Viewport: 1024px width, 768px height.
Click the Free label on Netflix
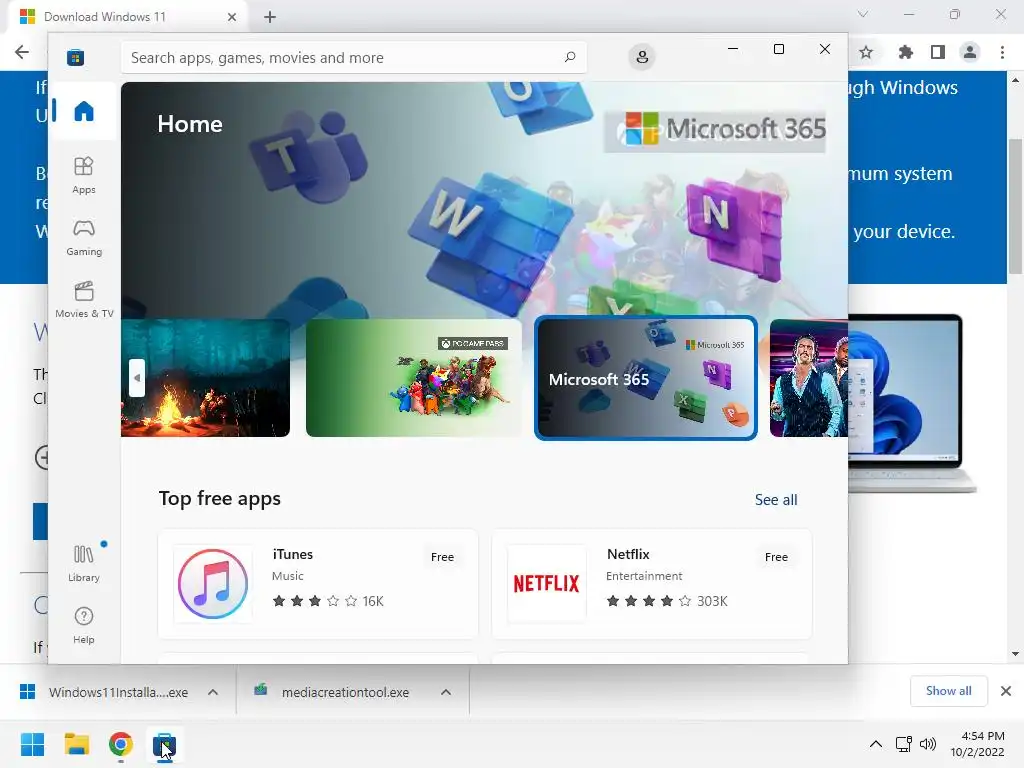776,557
